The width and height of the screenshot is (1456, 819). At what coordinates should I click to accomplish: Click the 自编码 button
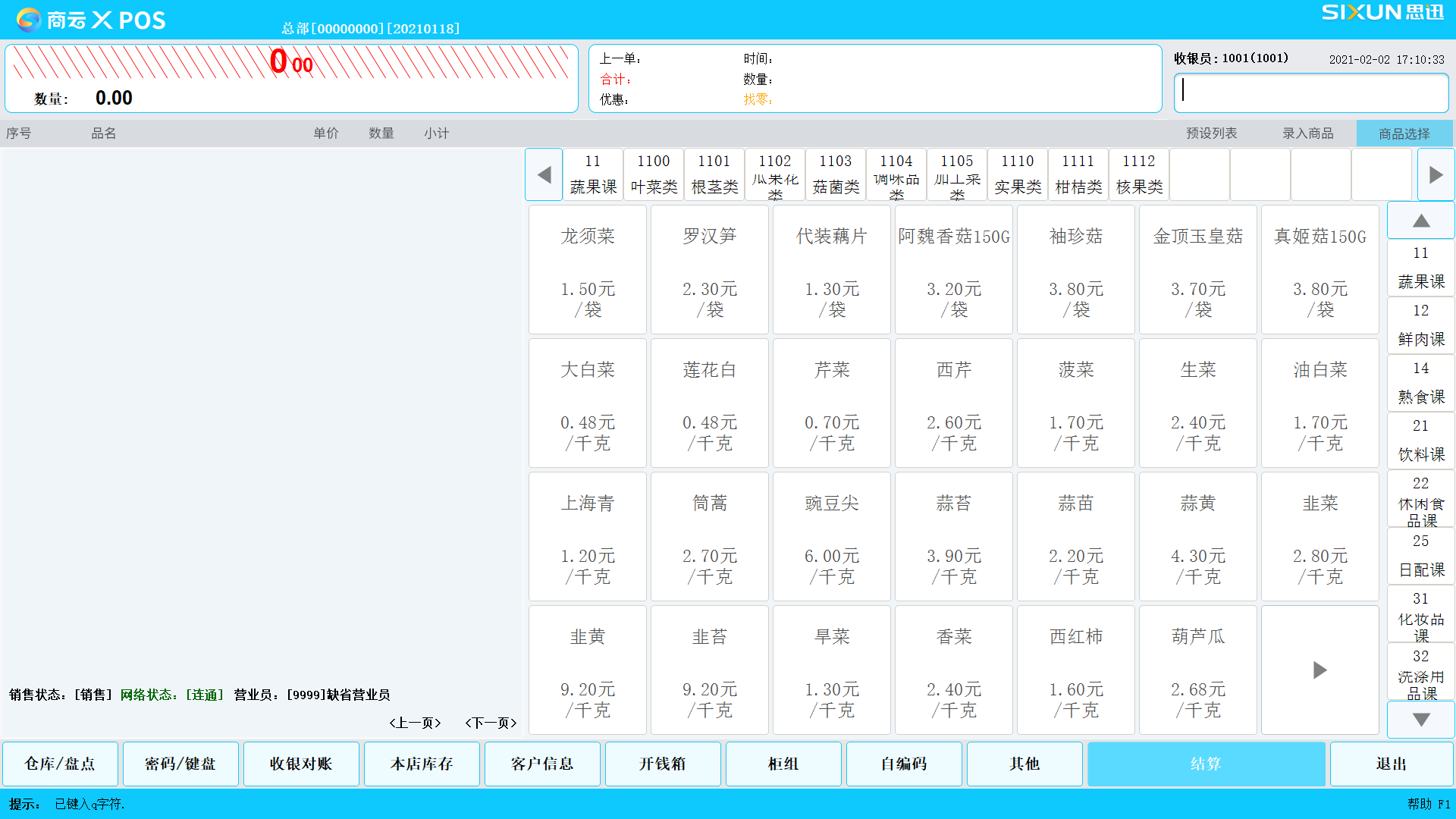pyautogui.click(x=904, y=764)
